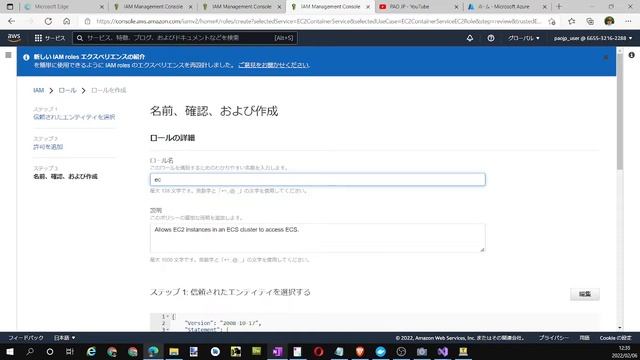View site information lock icon
The width and height of the screenshot is (640, 360).
87,21
